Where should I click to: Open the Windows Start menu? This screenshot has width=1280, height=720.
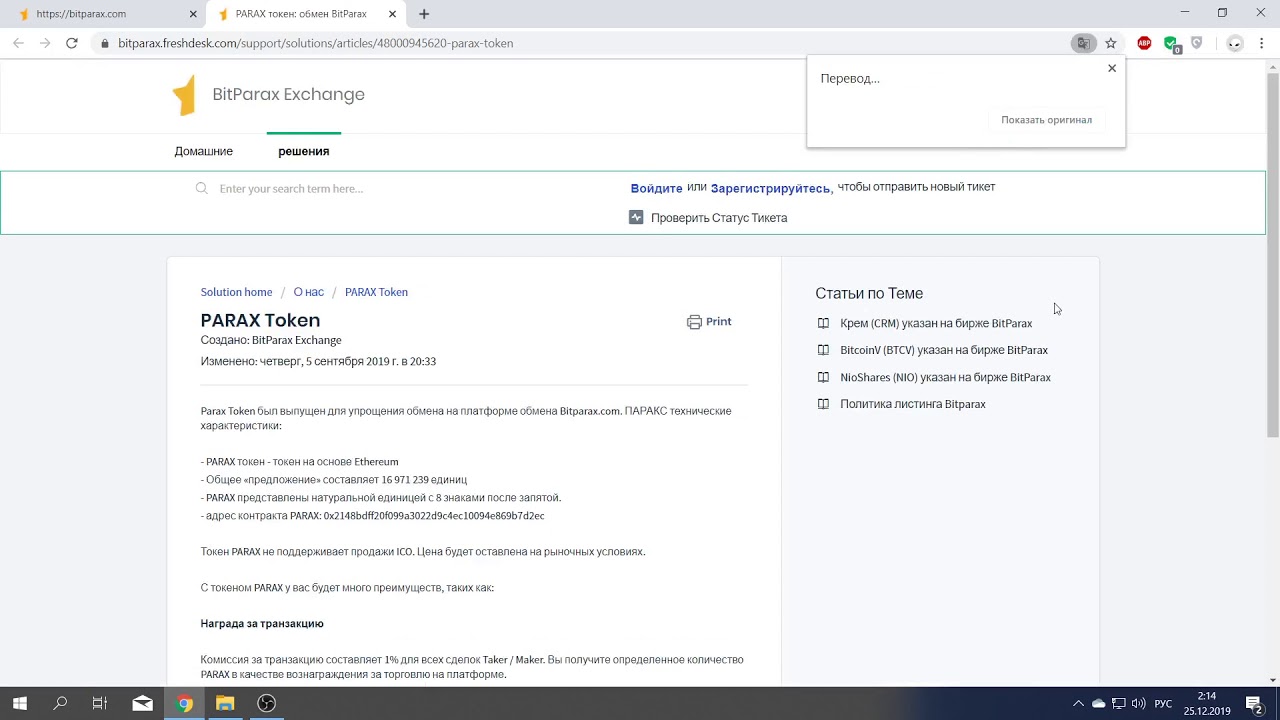coord(20,703)
